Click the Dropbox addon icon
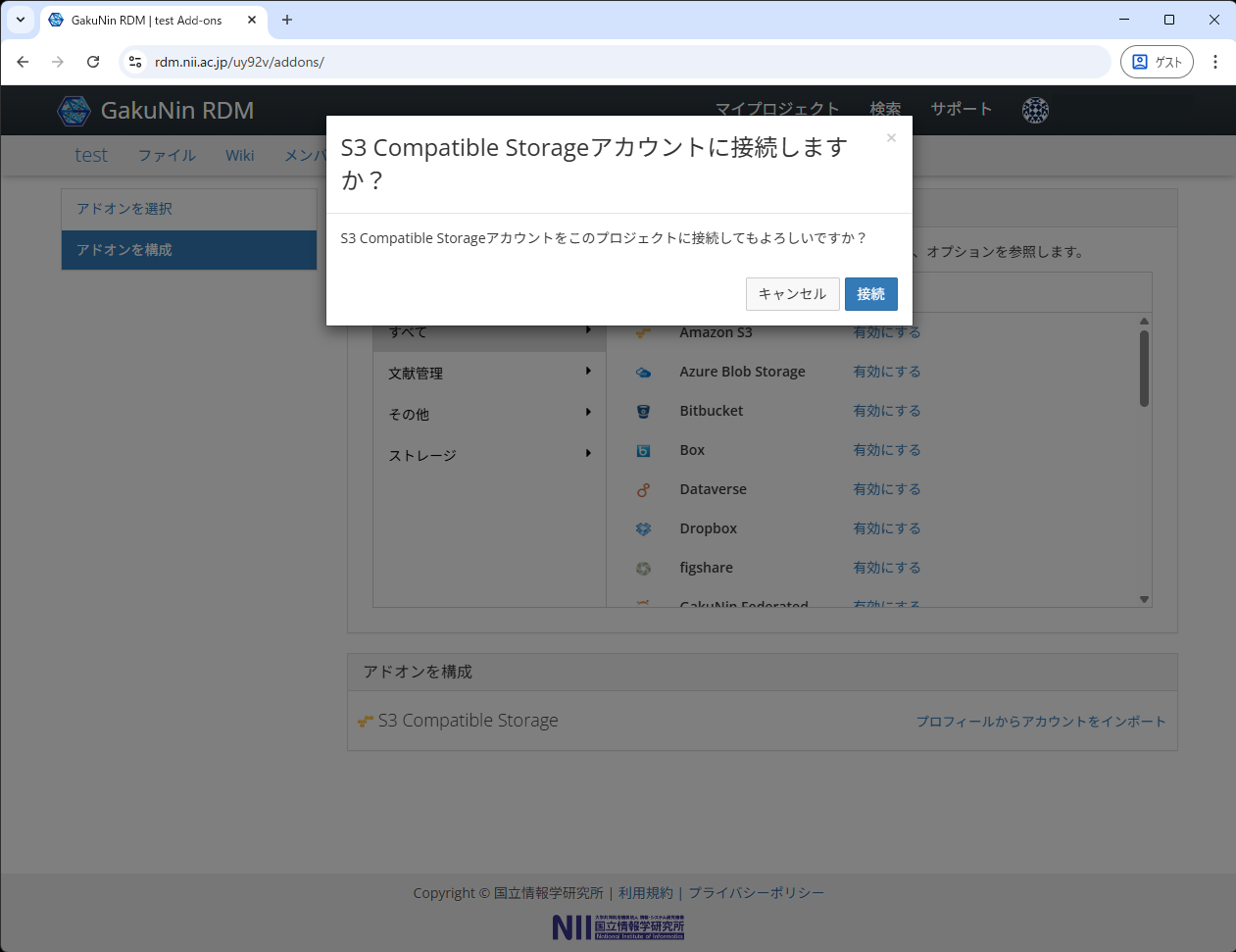 pos(643,529)
